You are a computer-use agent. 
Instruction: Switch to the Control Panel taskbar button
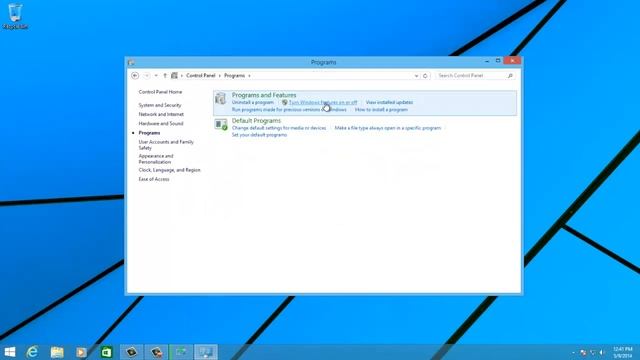click(206, 352)
